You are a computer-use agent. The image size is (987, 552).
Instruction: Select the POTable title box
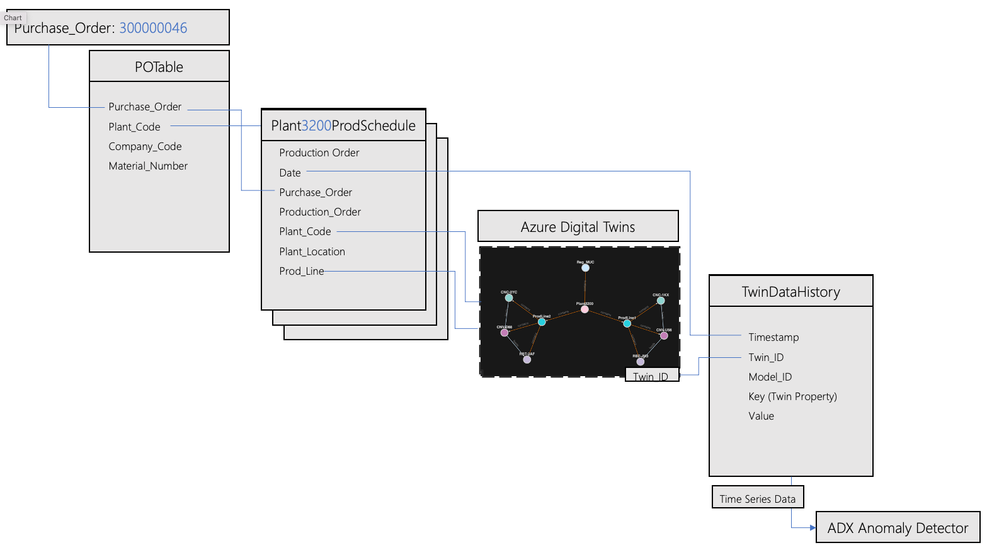(x=159, y=67)
